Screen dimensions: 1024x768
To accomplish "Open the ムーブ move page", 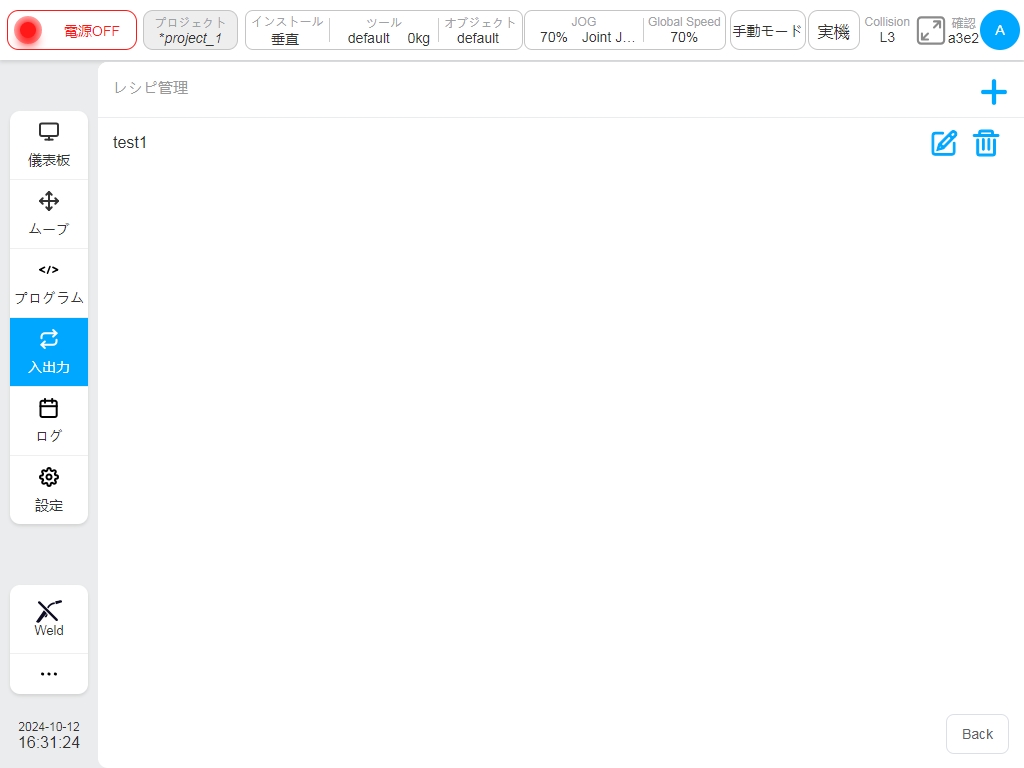I will (x=49, y=214).
